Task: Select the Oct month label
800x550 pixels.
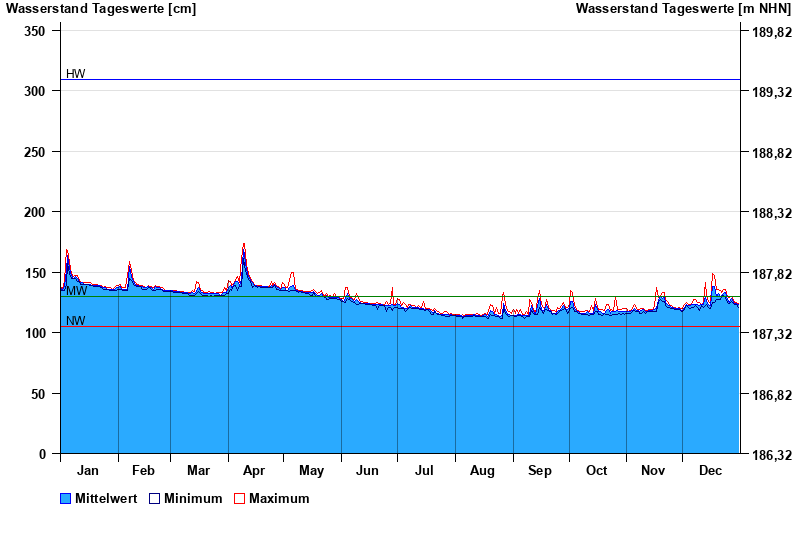Action: (597, 471)
